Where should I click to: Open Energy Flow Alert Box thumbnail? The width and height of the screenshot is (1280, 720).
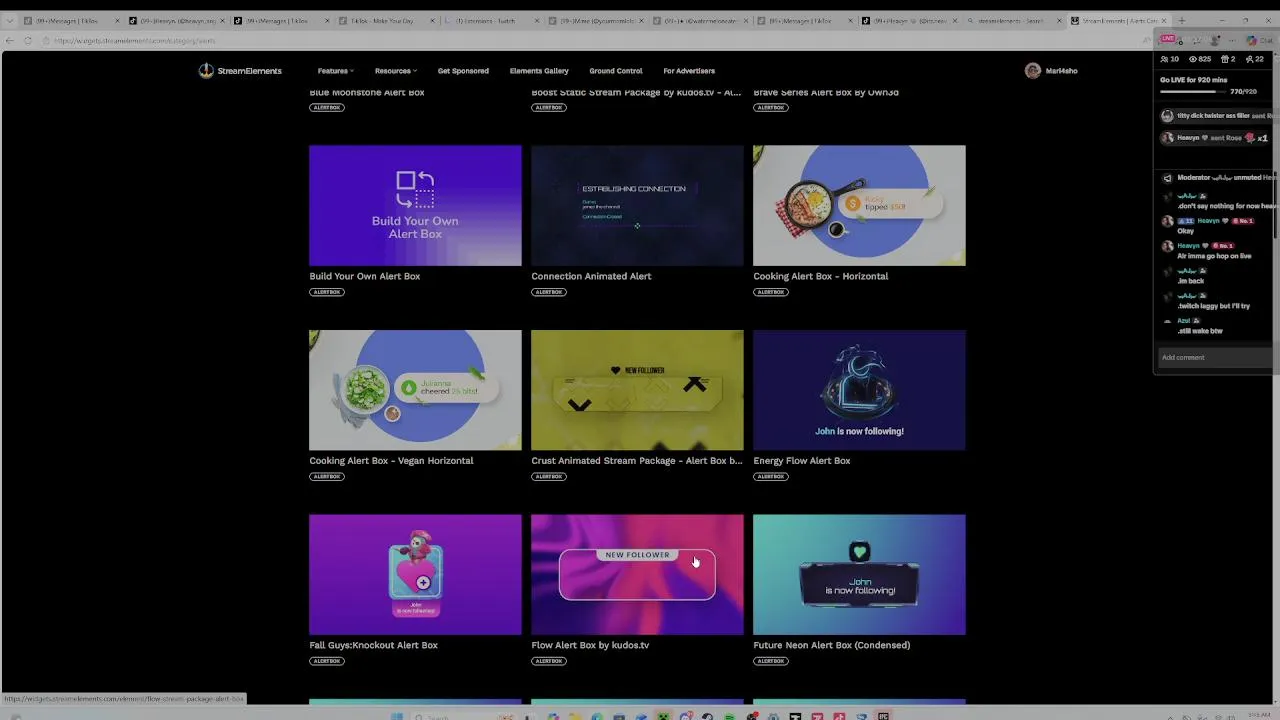tap(859, 390)
